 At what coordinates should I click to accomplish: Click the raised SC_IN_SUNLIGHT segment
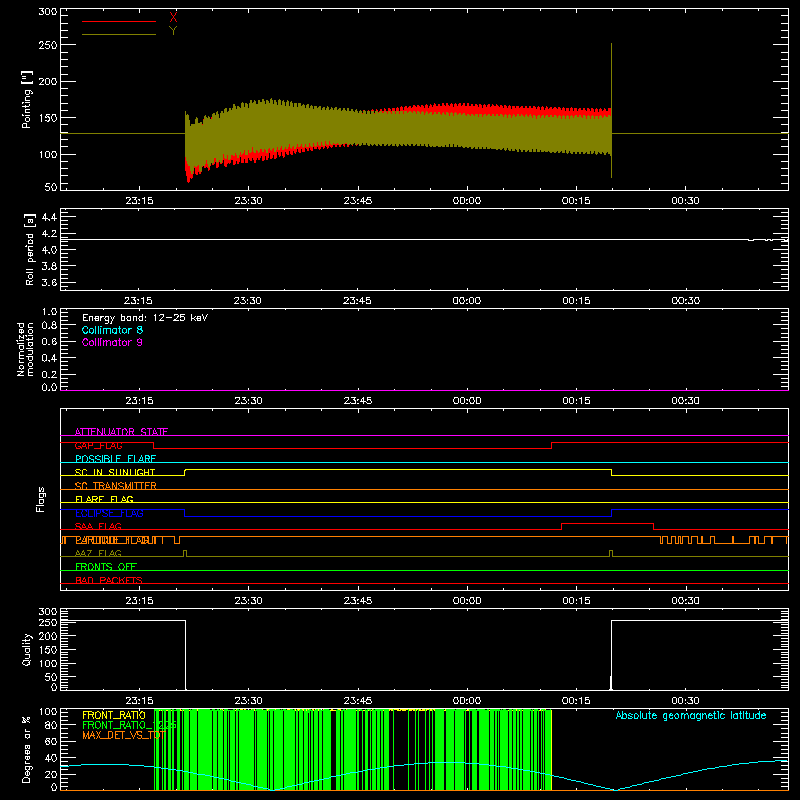tap(398, 469)
